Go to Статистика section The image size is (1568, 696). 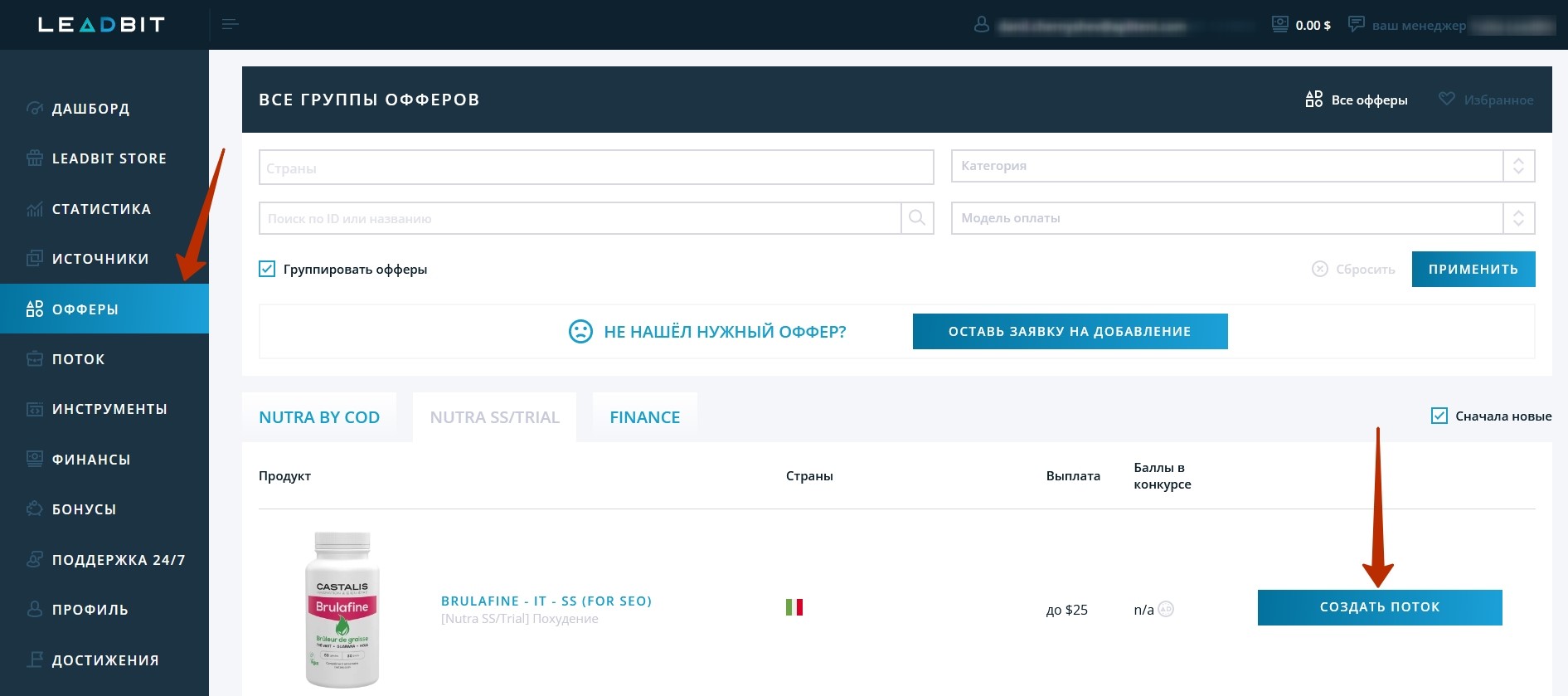click(x=104, y=209)
